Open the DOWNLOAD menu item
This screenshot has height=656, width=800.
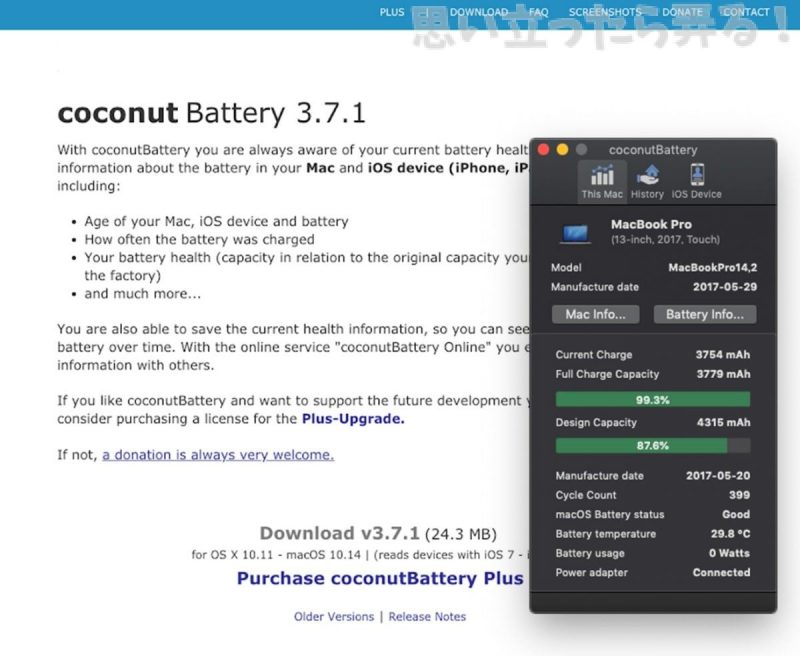tap(479, 12)
